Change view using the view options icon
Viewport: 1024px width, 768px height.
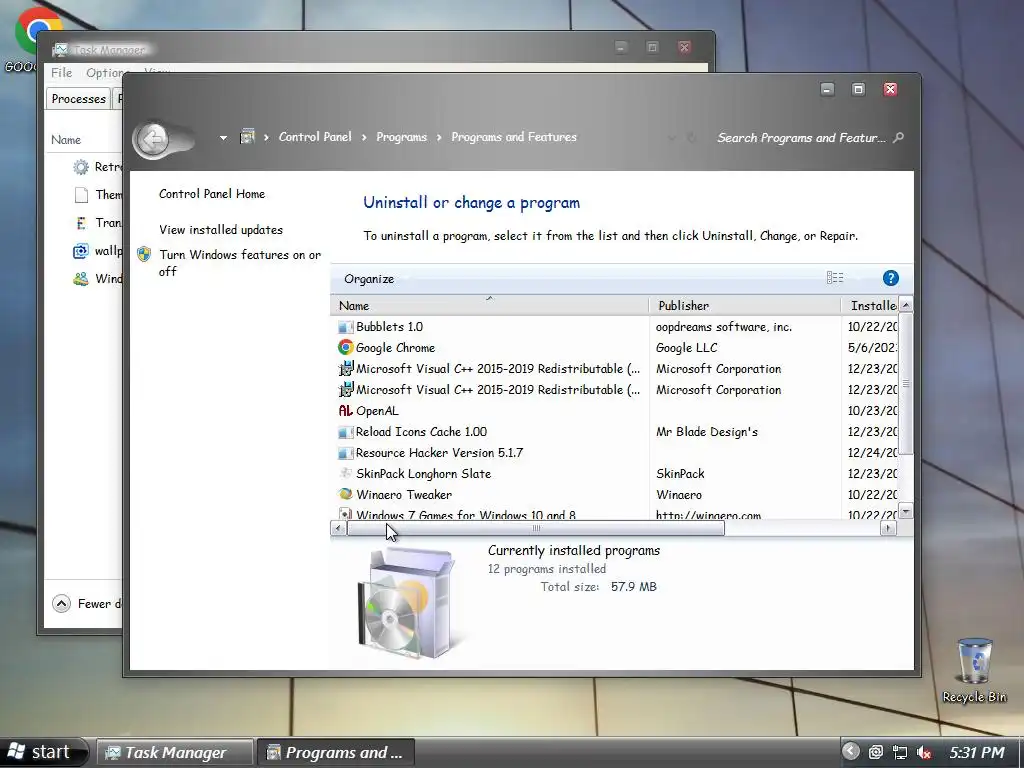(x=835, y=278)
